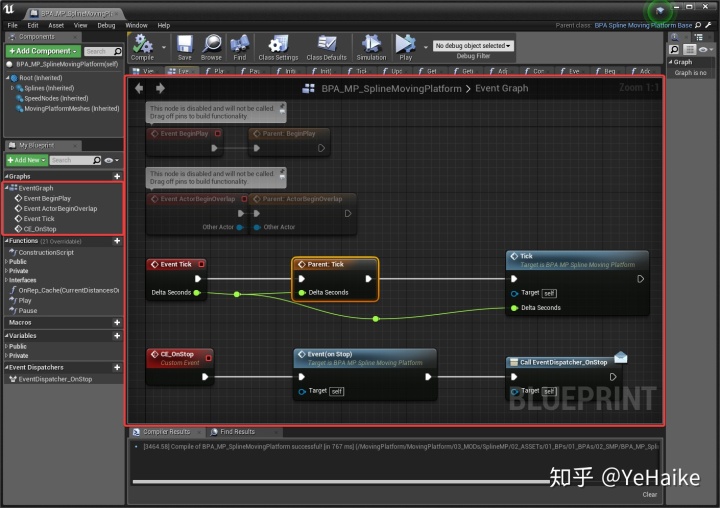Navigate forward in graph history

160,88
